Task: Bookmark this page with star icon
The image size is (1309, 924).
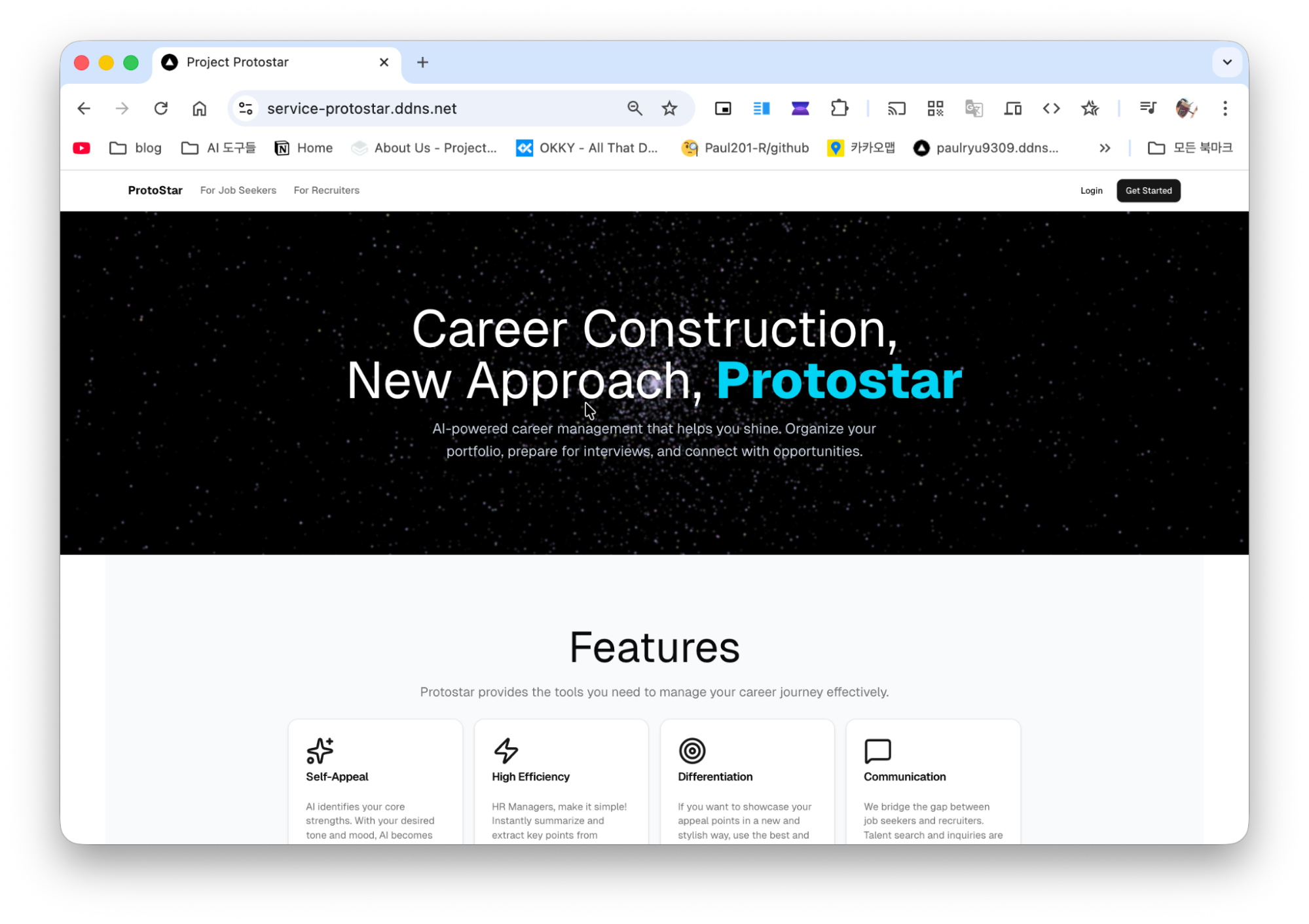Action: [669, 109]
